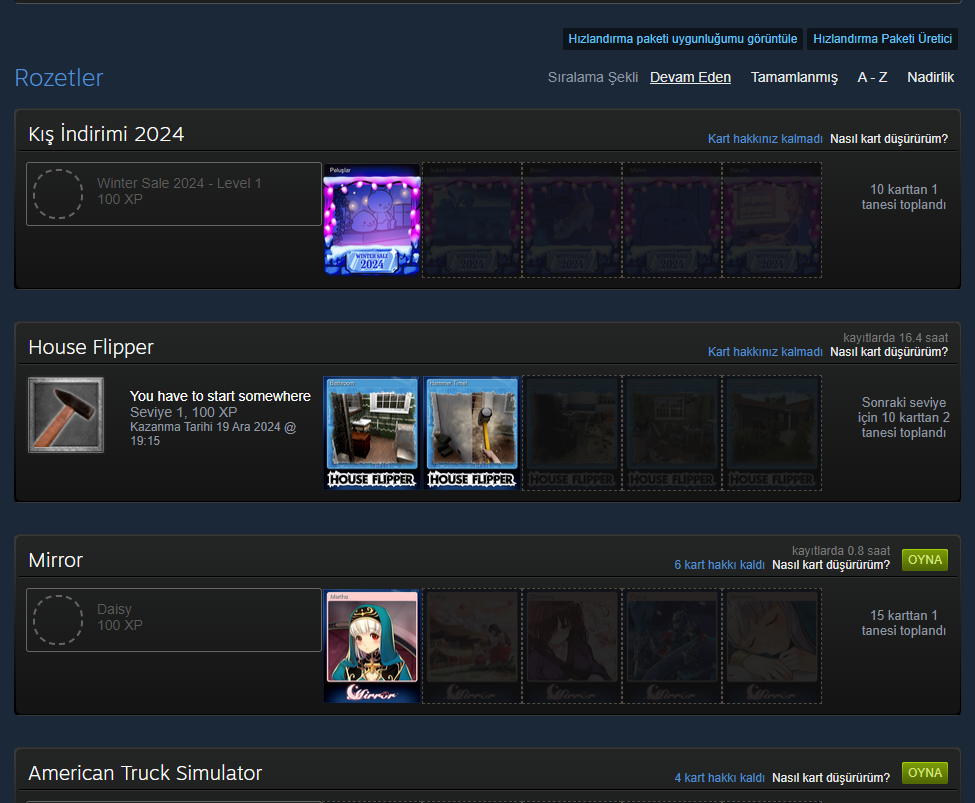
Task: Click 4 kart hakkı kaldı link
Action: (719, 777)
